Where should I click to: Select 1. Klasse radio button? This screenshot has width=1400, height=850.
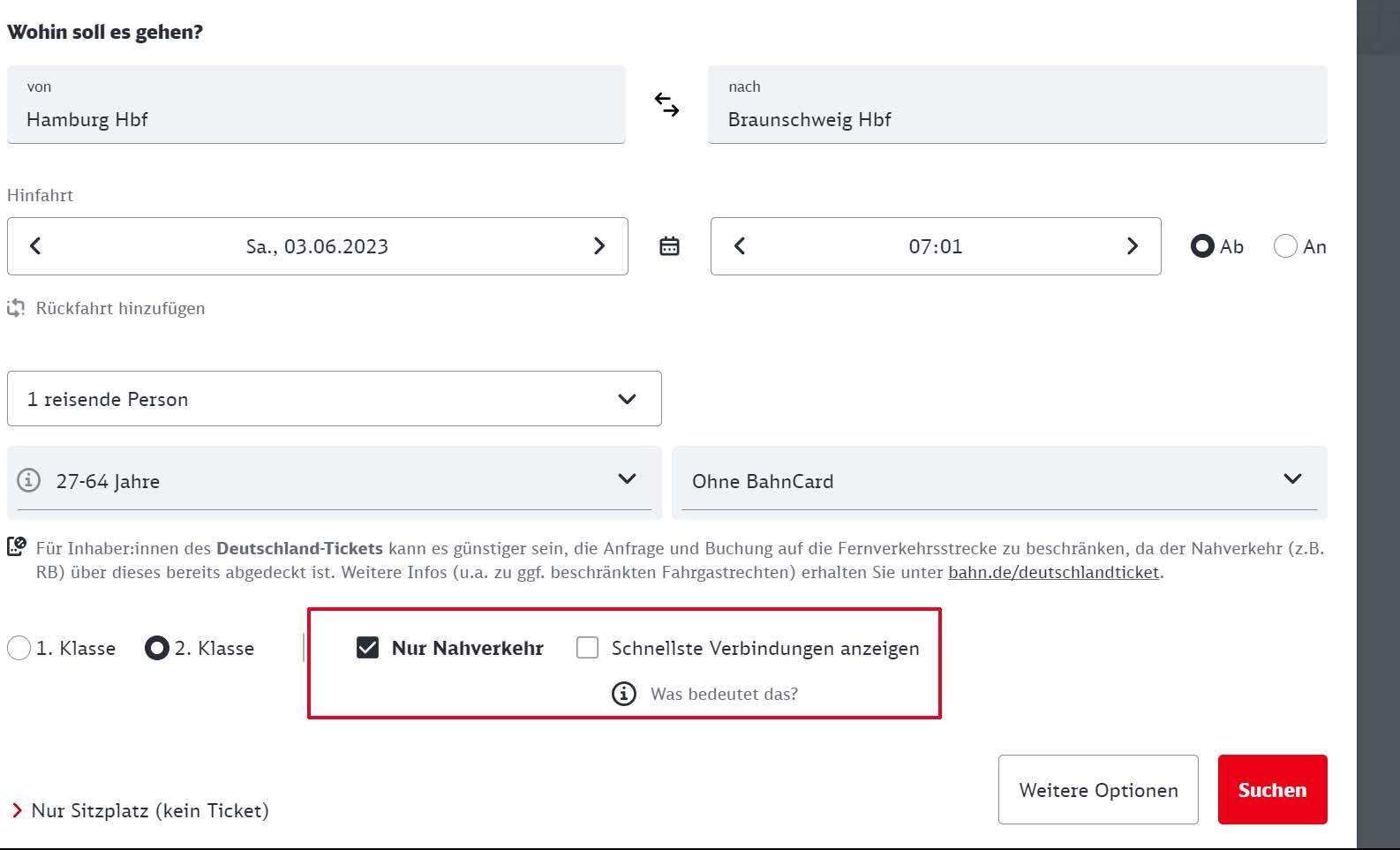point(19,648)
